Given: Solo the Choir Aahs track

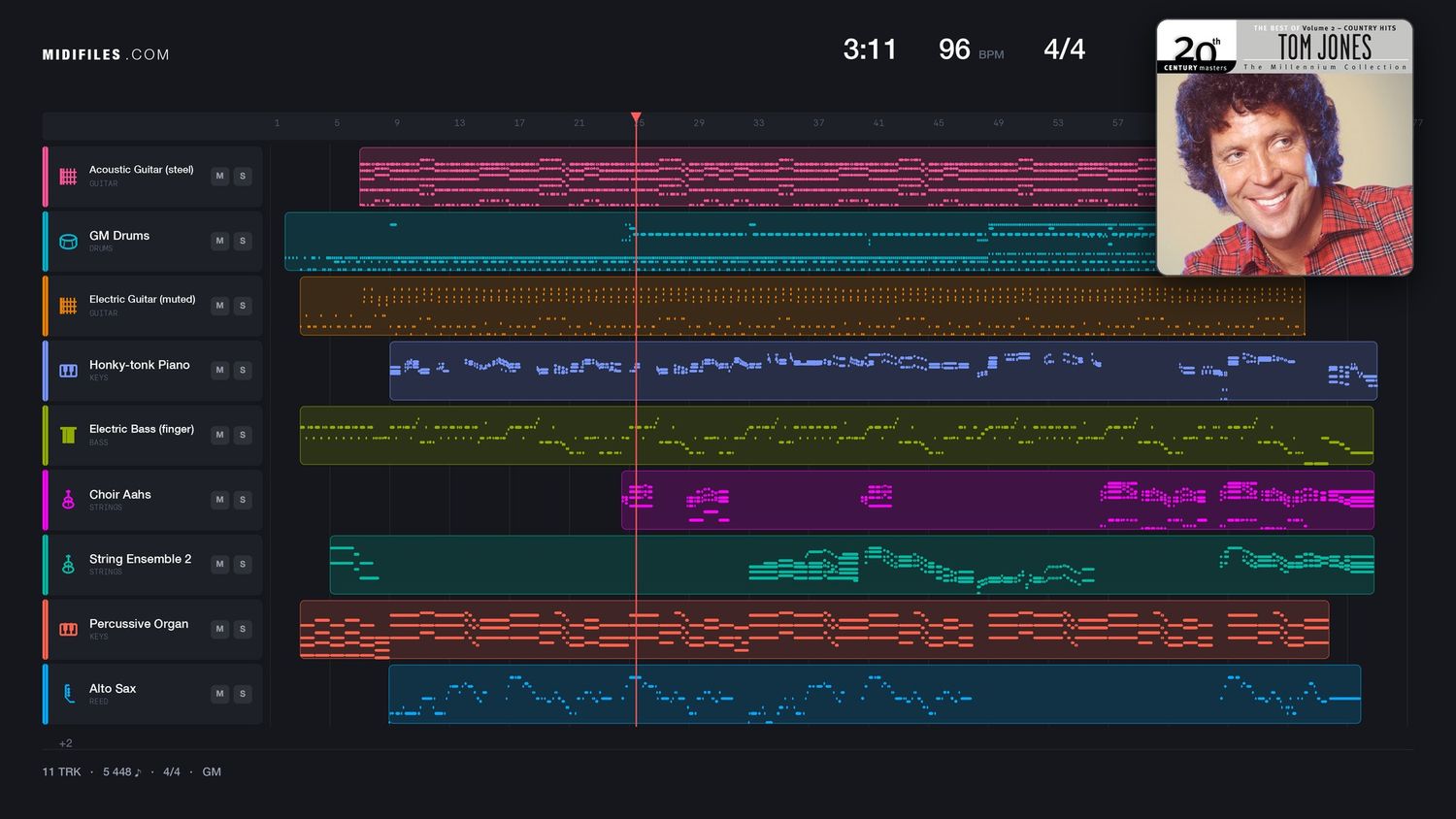Looking at the screenshot, I should click(243, 500).
